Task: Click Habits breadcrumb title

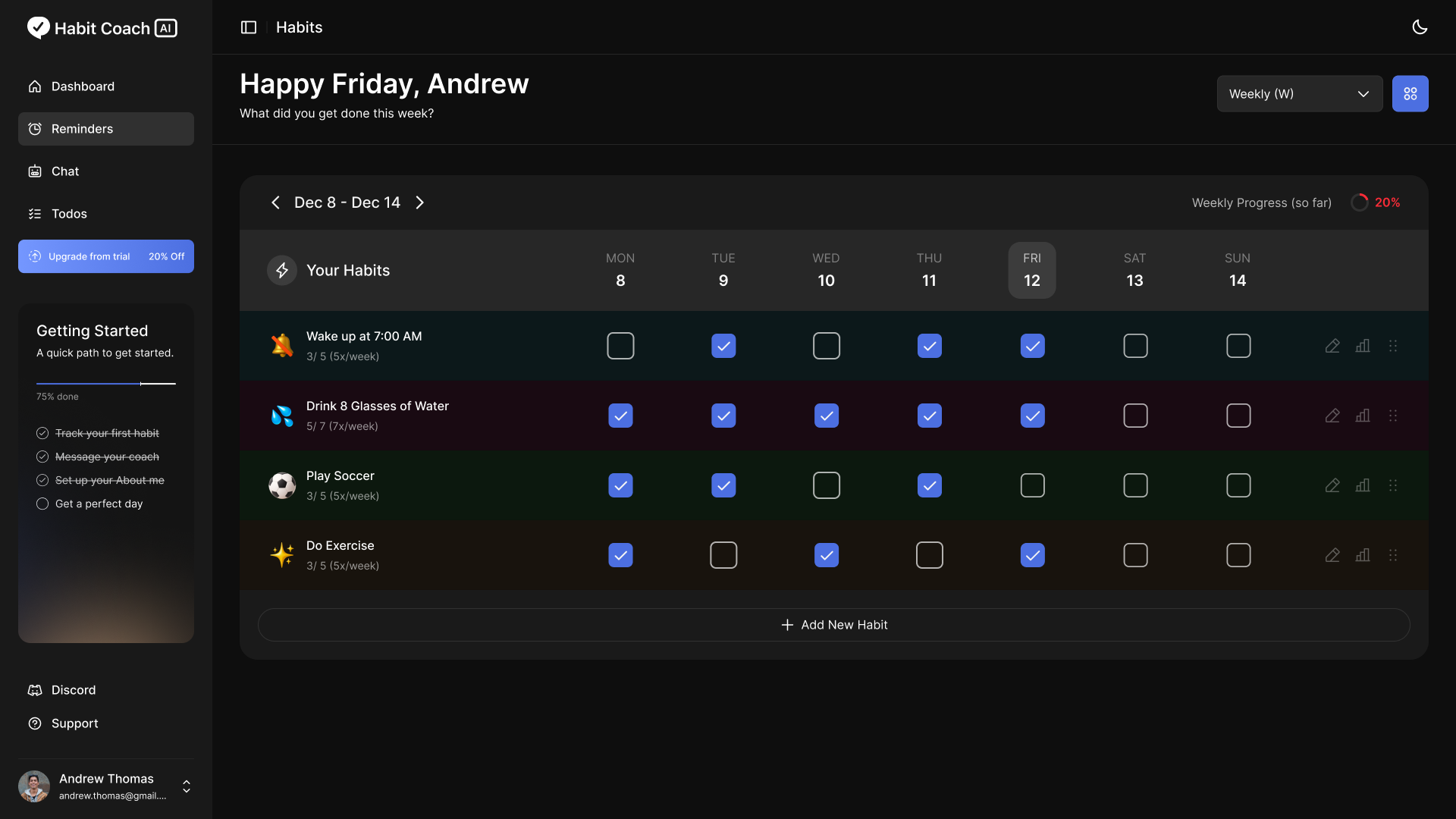Action: tap(299, 27)
